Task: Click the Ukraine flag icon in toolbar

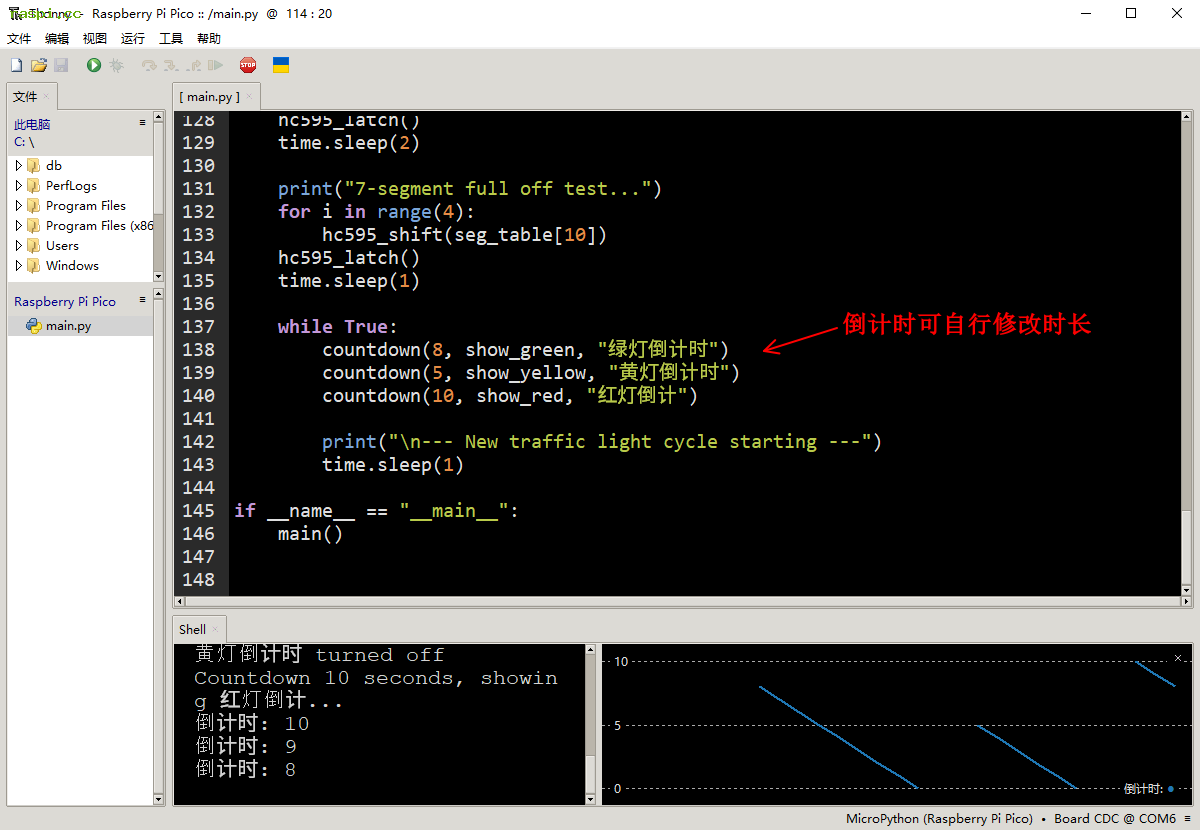Action: click(281, 65)
